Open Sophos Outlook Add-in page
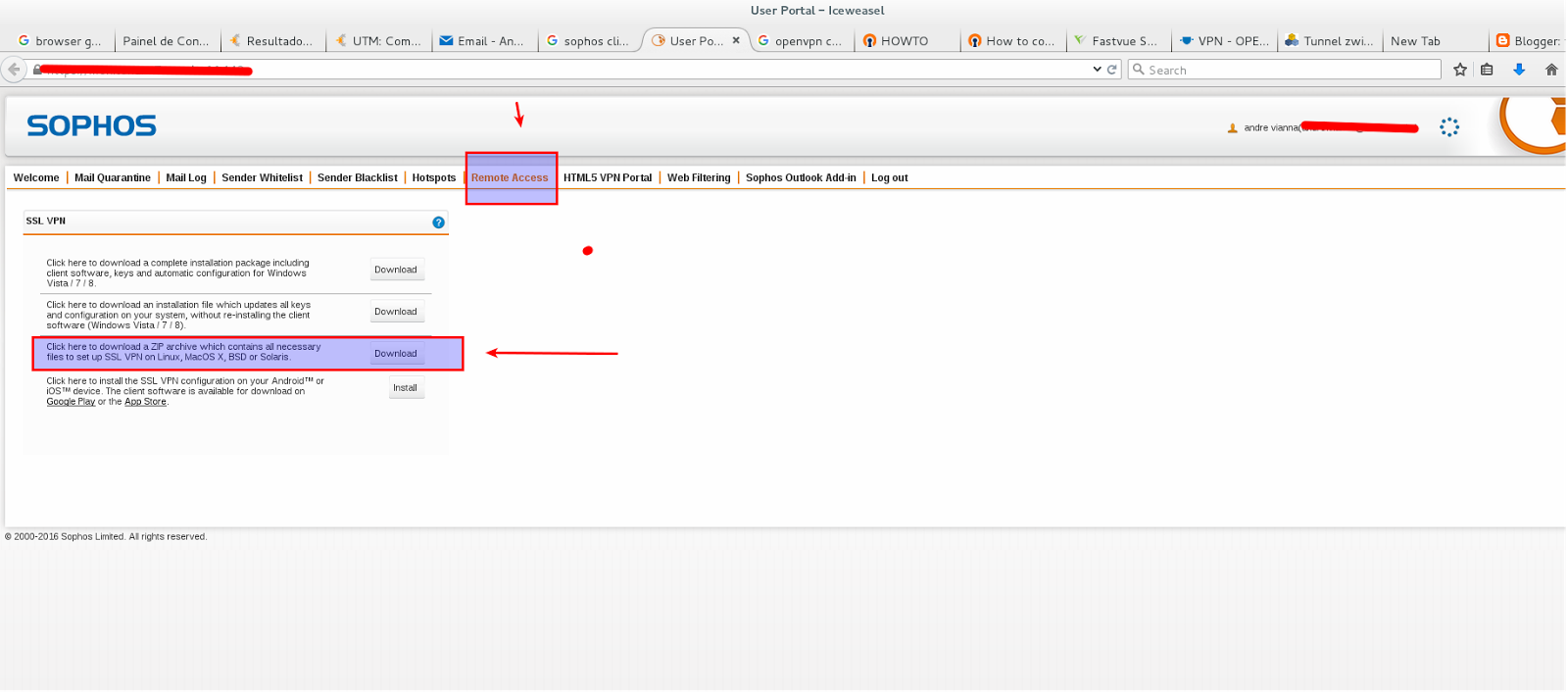Image resolution: width=1568 pixels, height=692 pixels. tap(801, 177)
